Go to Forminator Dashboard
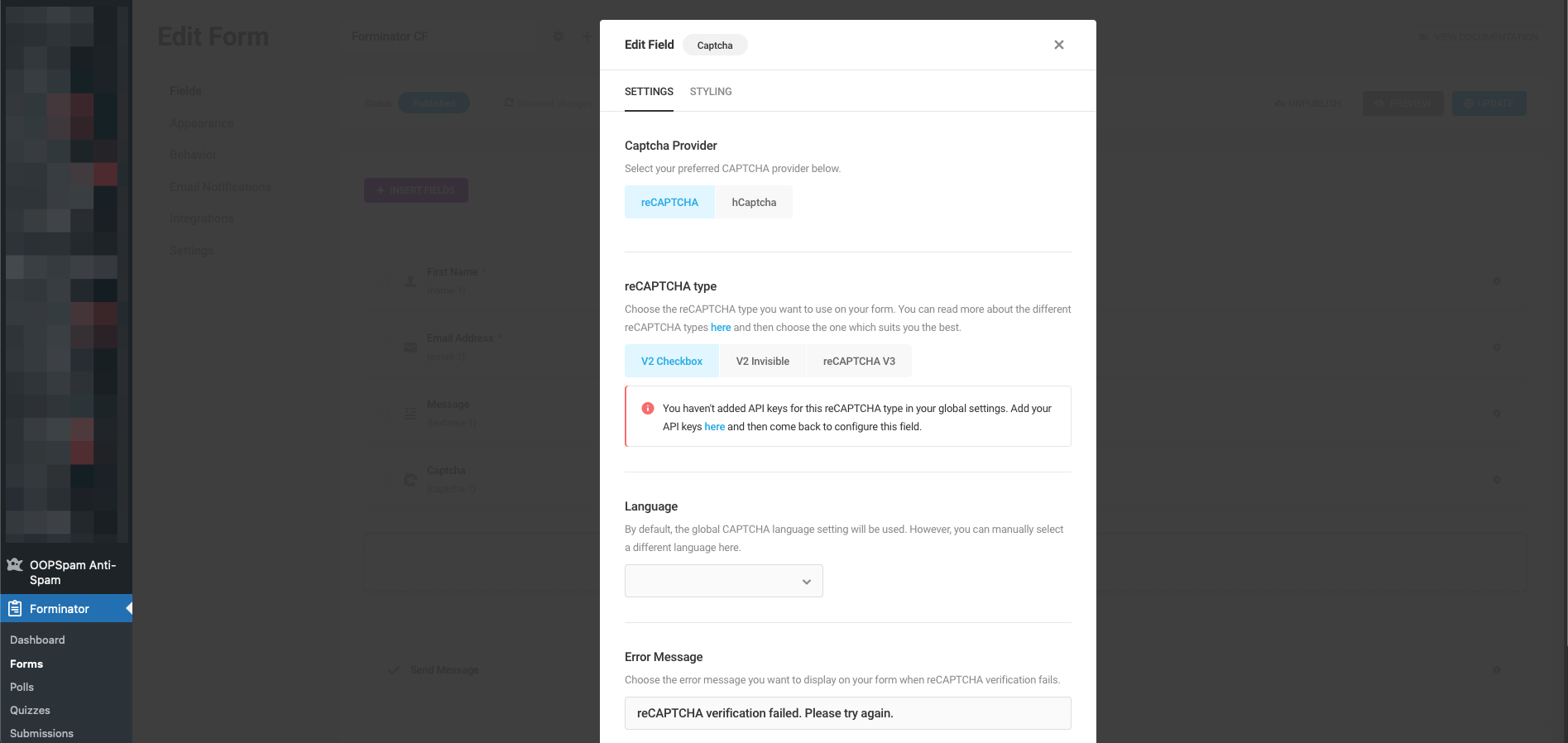1568x743 pixels. 37,640
